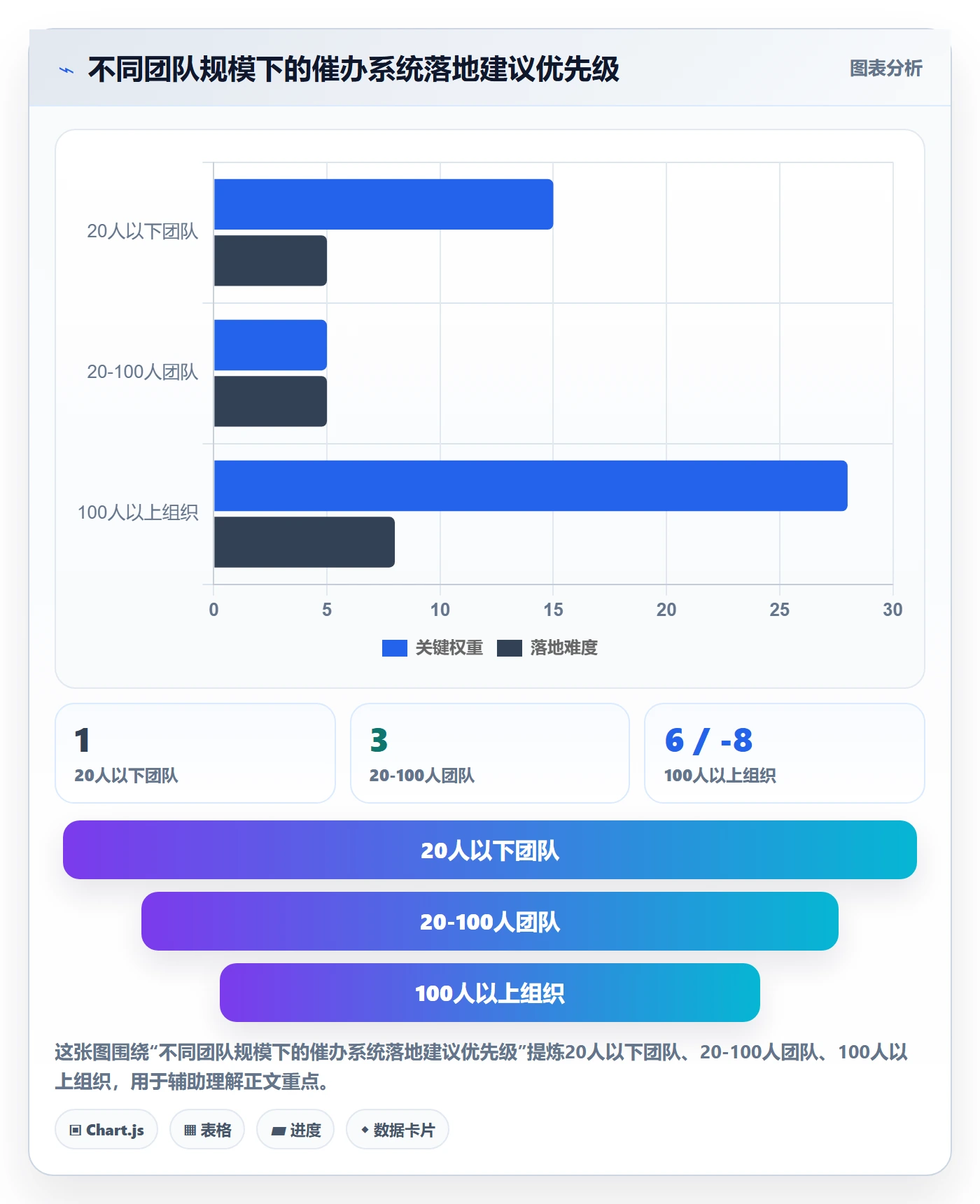Click the chart title 不同团队规模下的催办系统落地建议优先级

pos(353,69)
